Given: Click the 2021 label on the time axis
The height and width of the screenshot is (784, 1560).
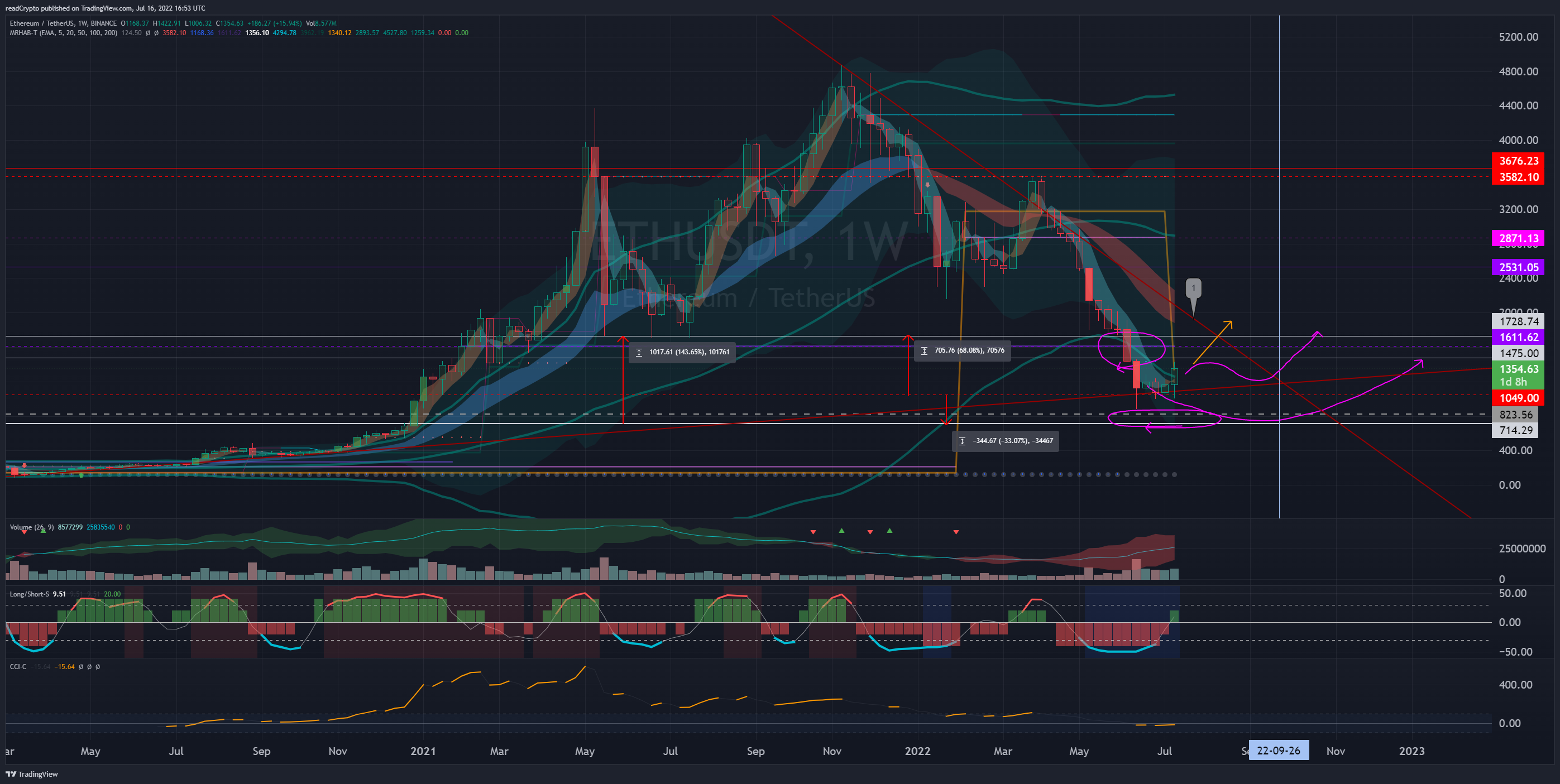Looking at the screenshot, I should coord(423,751).
